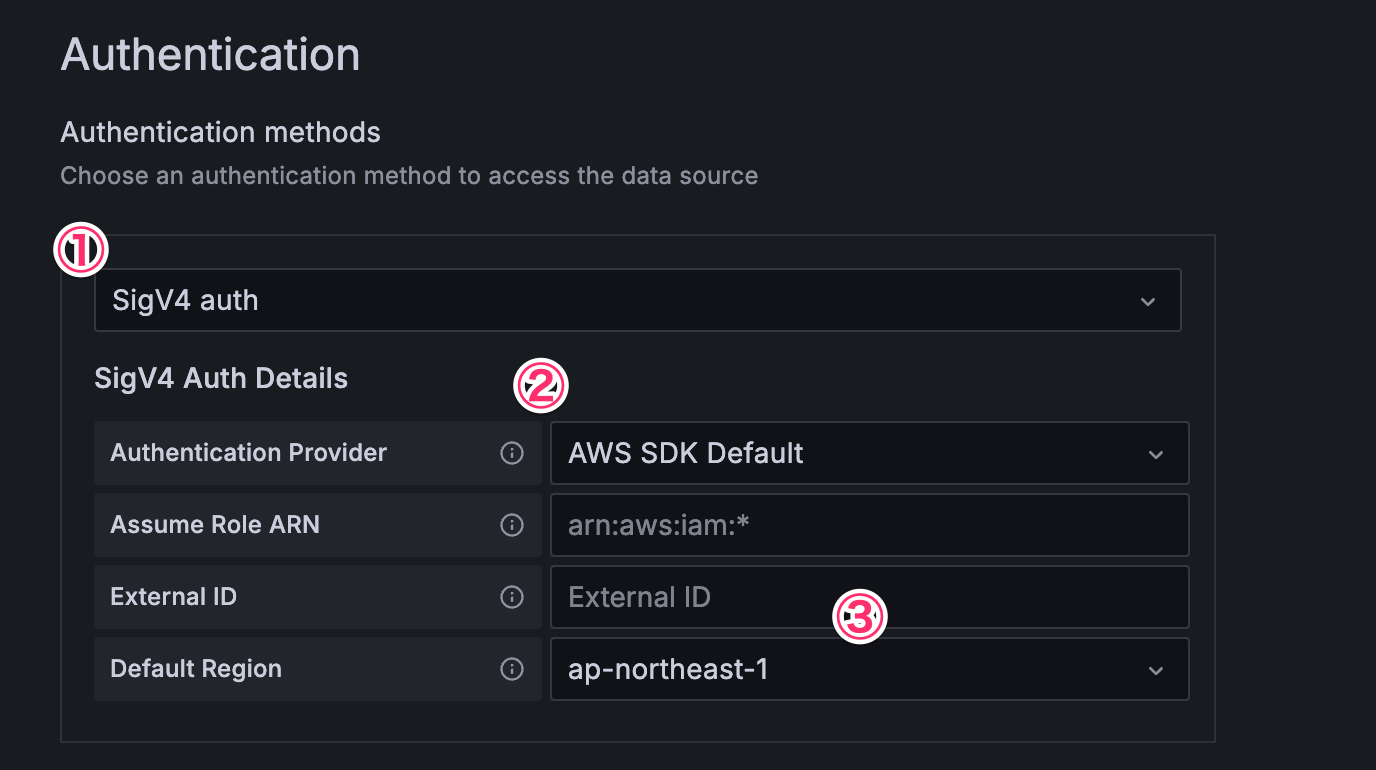
Task: Click the info icon beside Assume Role ARN
Action: (x=512, y=525)
